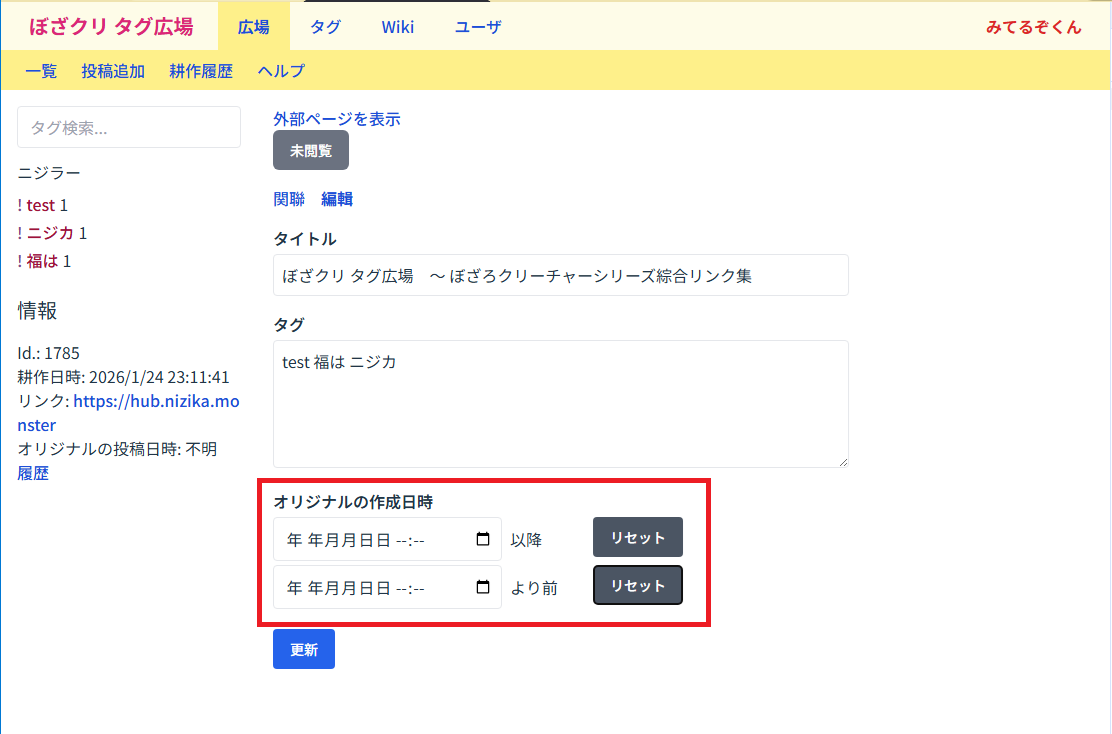
Task: Reset the 以降 date with リセット
Action: (x=638, y=538)
